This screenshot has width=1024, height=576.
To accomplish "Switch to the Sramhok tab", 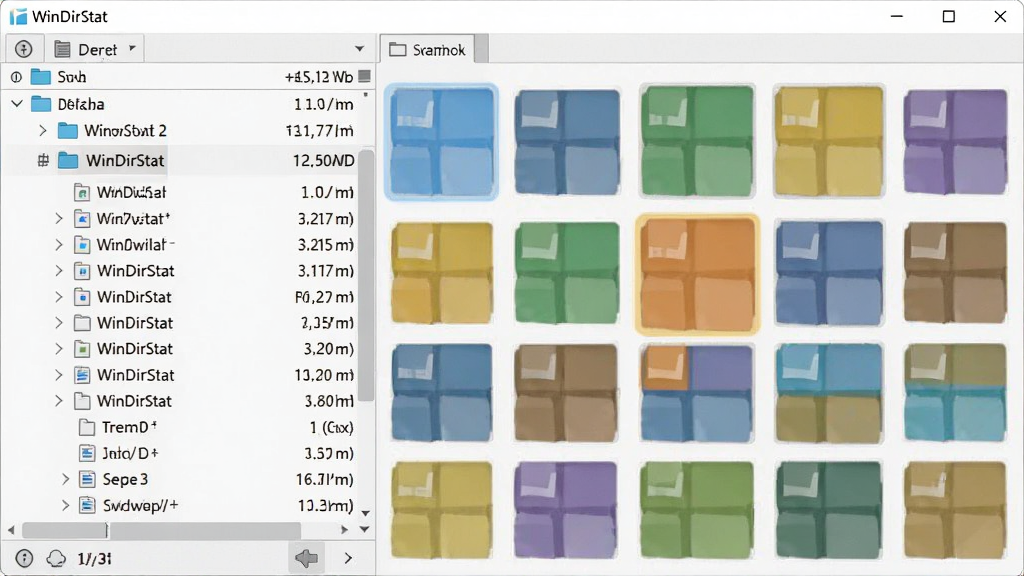I will (x=428, y=50).
